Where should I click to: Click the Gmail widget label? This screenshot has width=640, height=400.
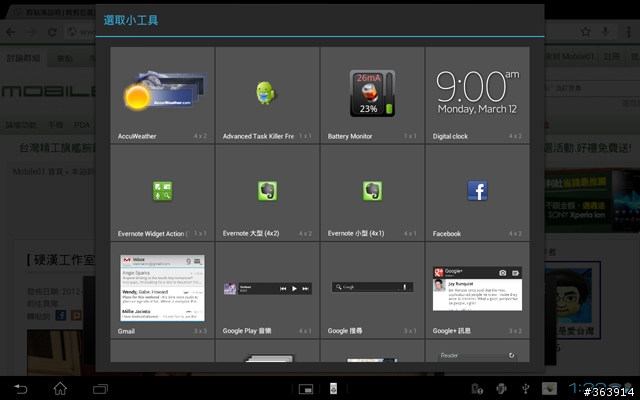(126, 331)
